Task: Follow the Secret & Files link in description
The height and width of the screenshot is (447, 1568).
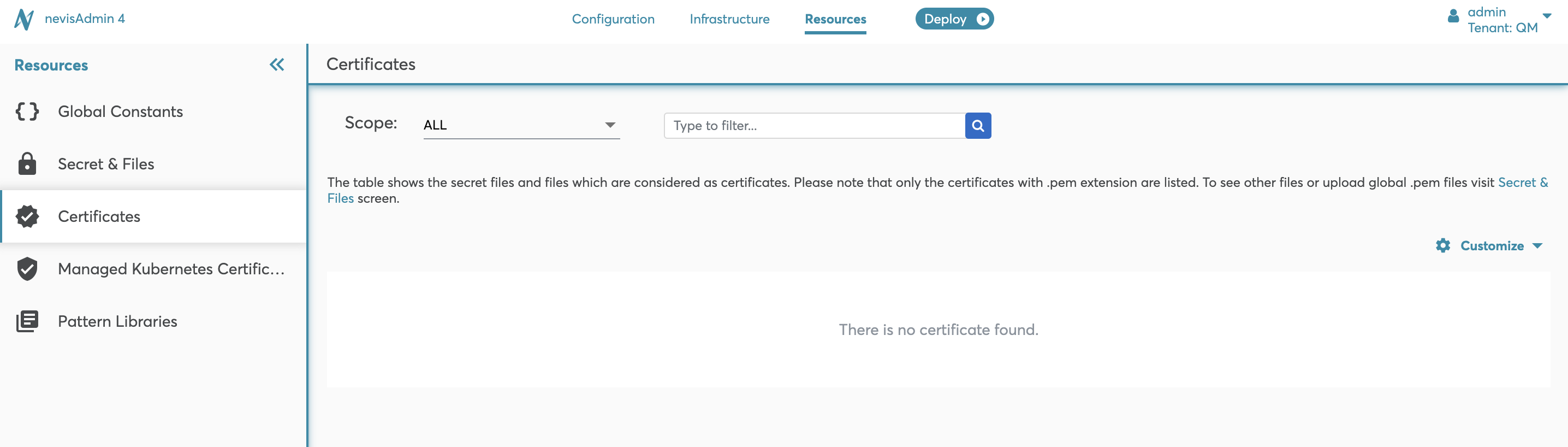Action: [x=1522, y=182]
